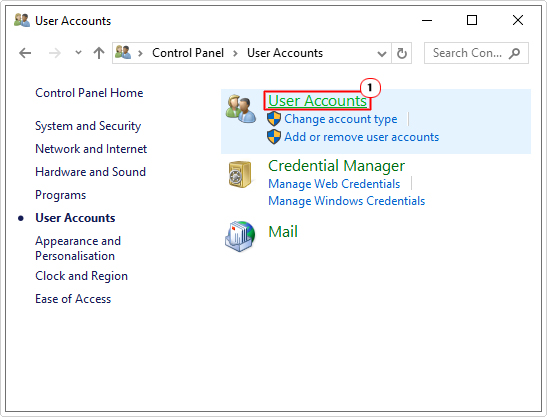
Task: Click shield icon beside Add or remove accounts
Action: click(274, 137)
